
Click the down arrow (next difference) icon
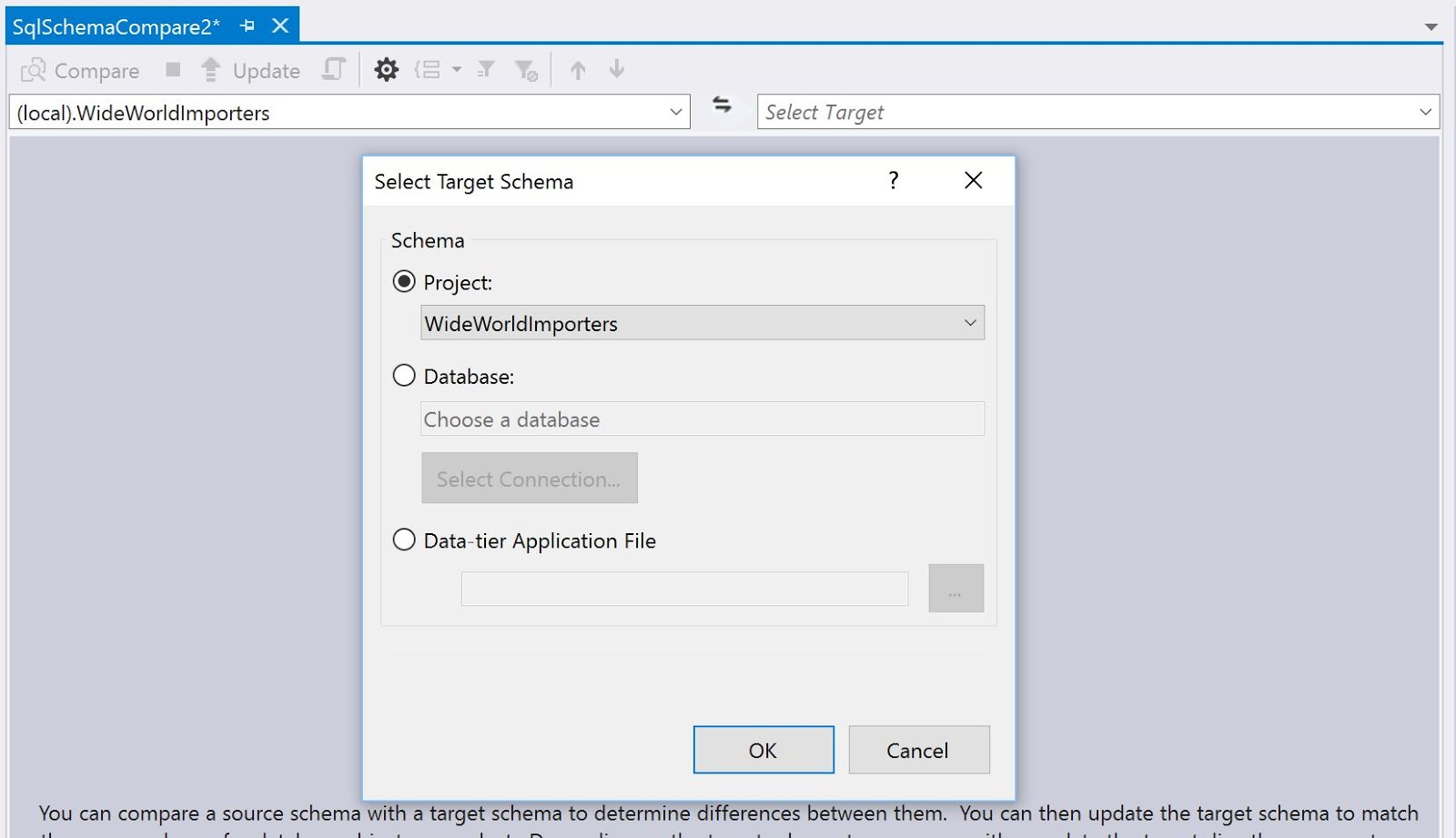[x=617, y=69]
